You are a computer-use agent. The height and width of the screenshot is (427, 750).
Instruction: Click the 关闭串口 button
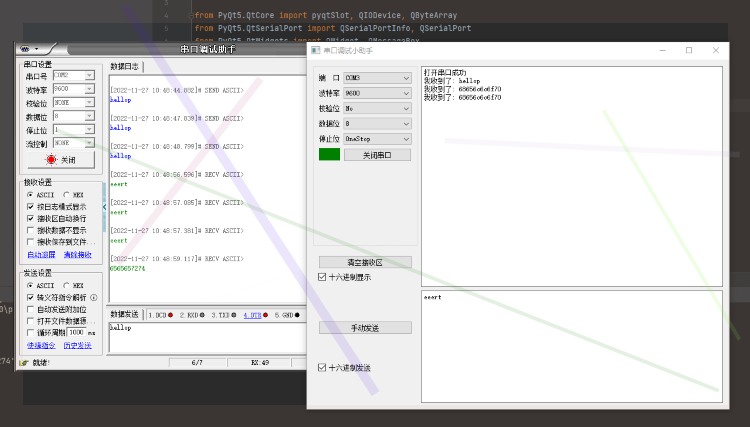pyautogui.click(x=377, y=155)
